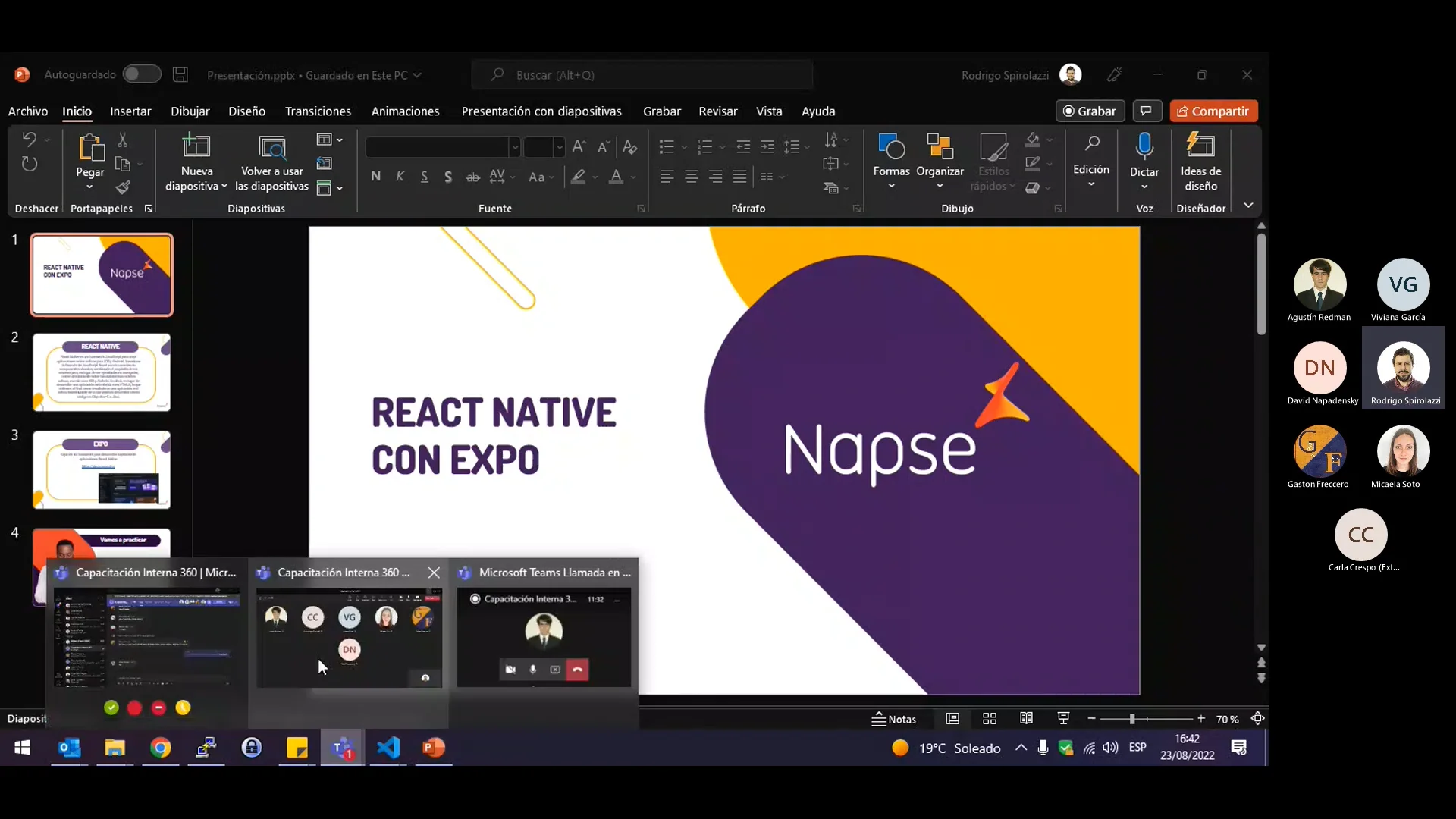Clear all formatting icon
This screenshot has height=819, width=1456.
[x=629, y=146]
